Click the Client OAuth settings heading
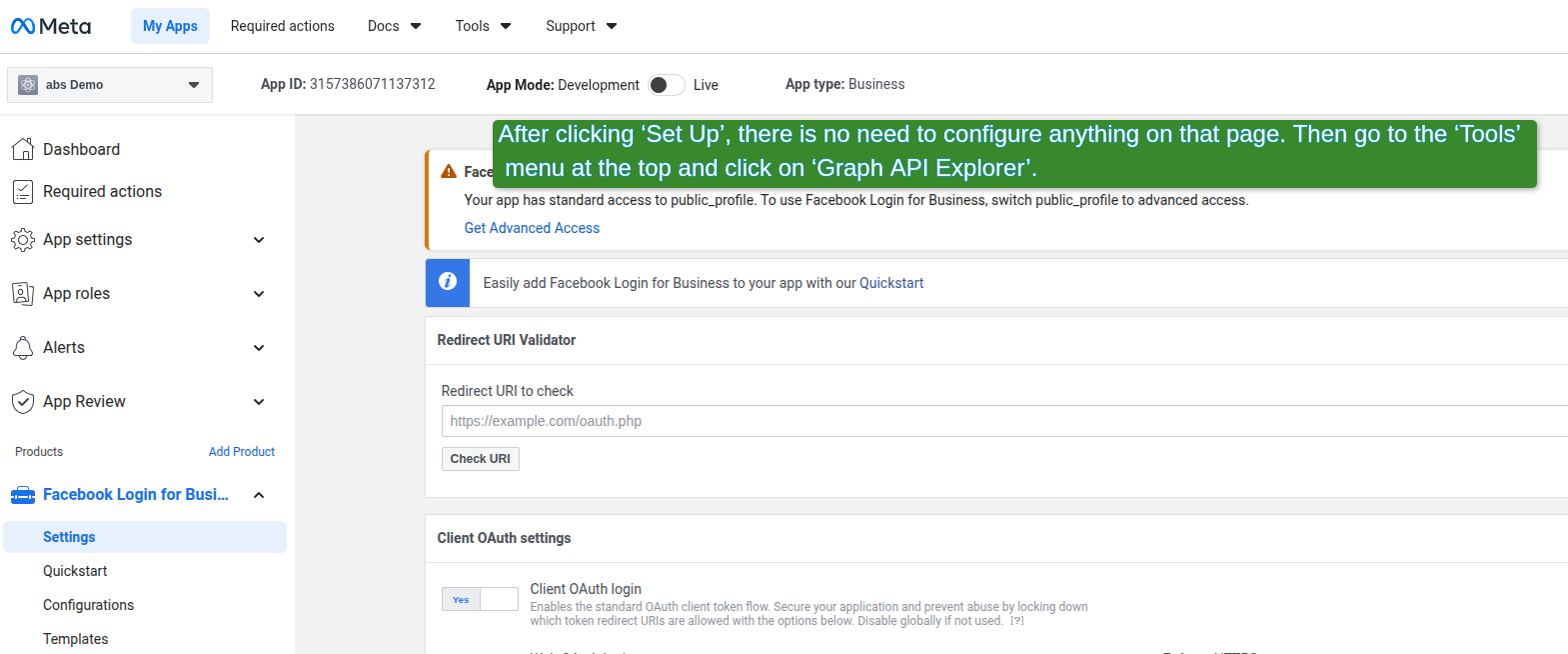1568x654 pixels. [x=504, y=538]
